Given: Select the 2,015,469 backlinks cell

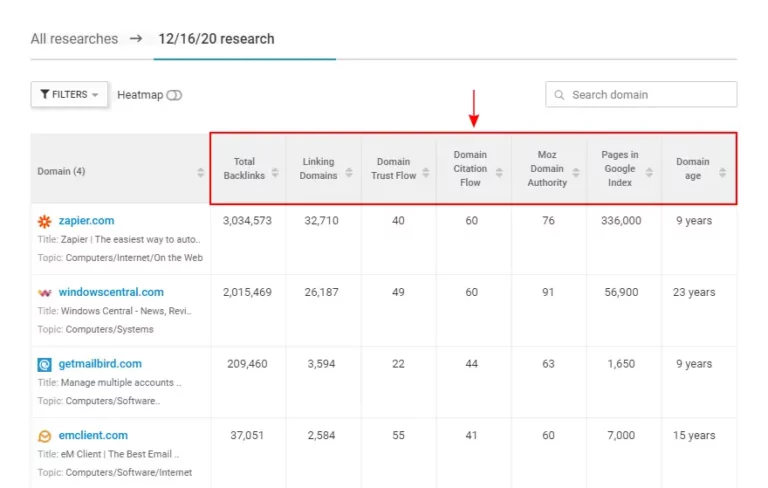Looking at the screenshot, I should [247, 292].
